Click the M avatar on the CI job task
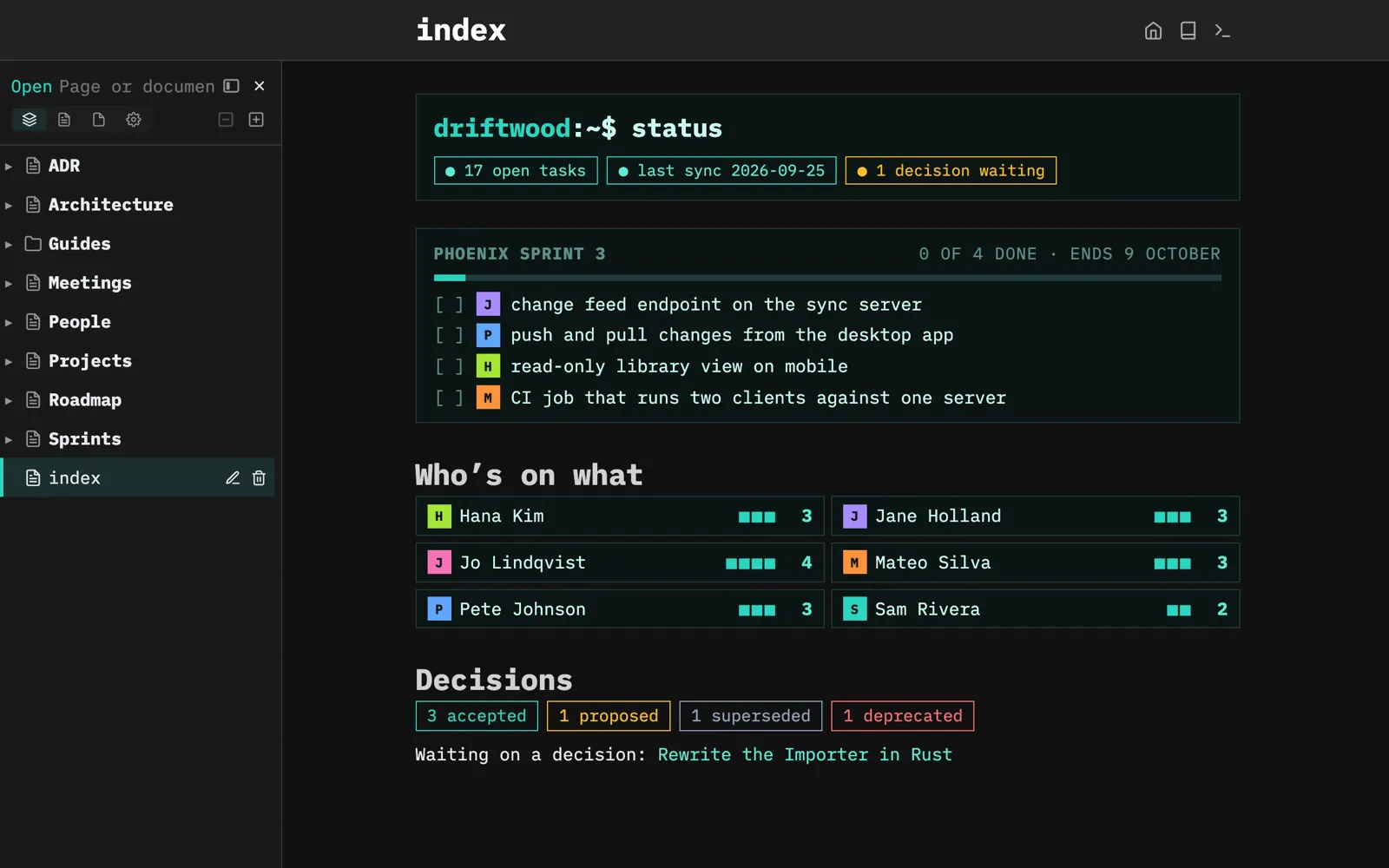The height and width of the screenshot is (868, 1389). (488, 398)
